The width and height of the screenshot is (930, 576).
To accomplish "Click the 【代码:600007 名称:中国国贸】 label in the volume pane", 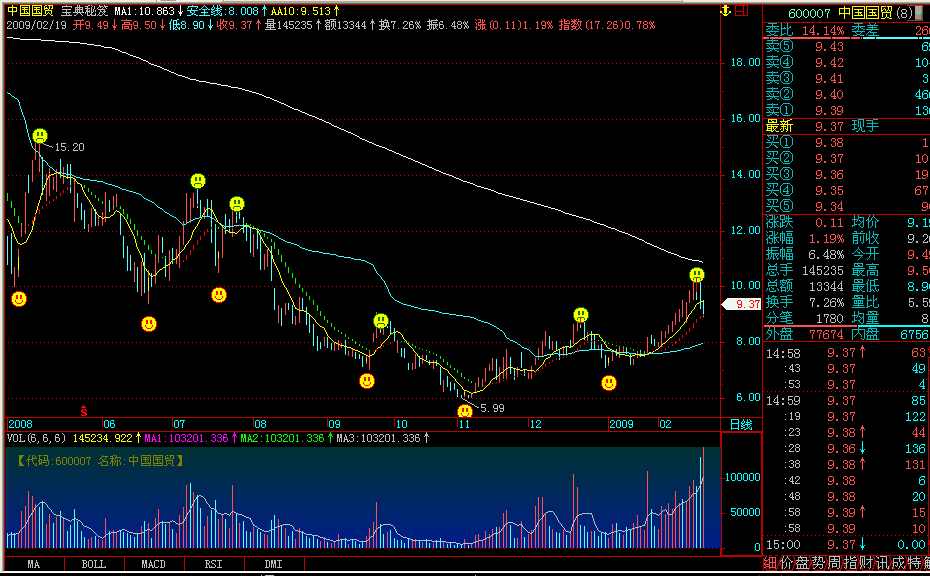I will 100,461.
